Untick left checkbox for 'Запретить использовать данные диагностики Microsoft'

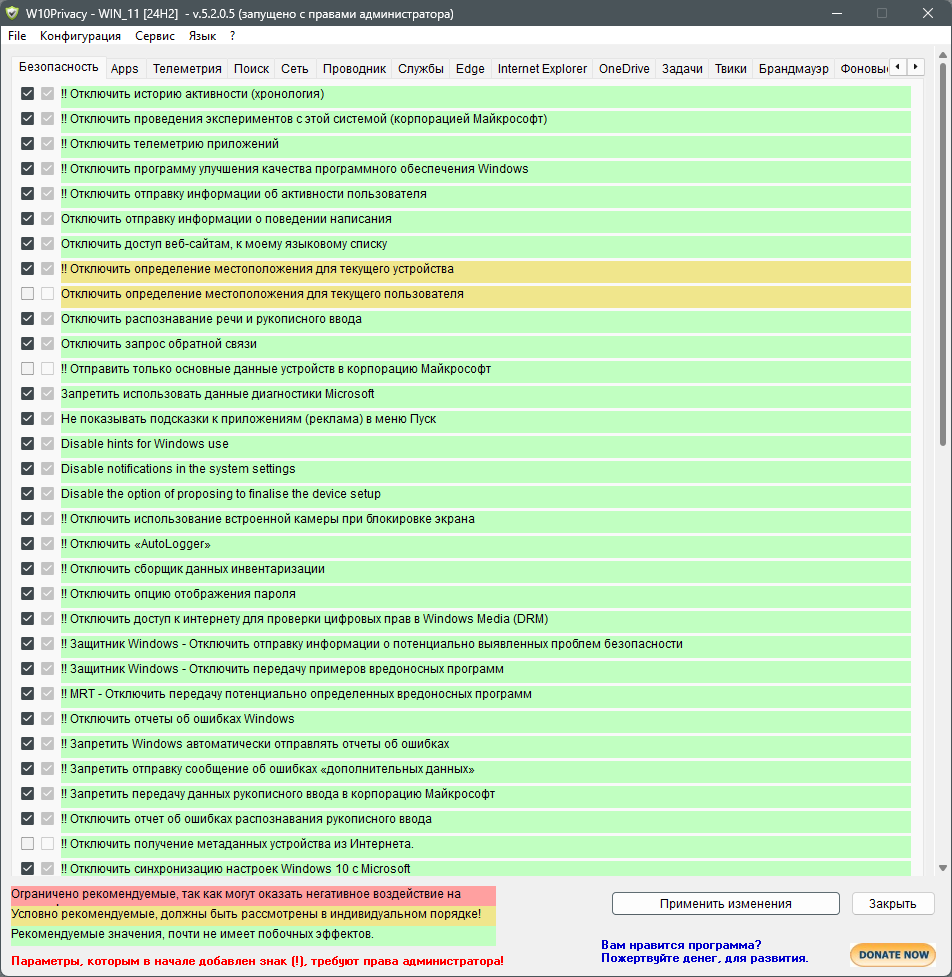click(27, 393)
